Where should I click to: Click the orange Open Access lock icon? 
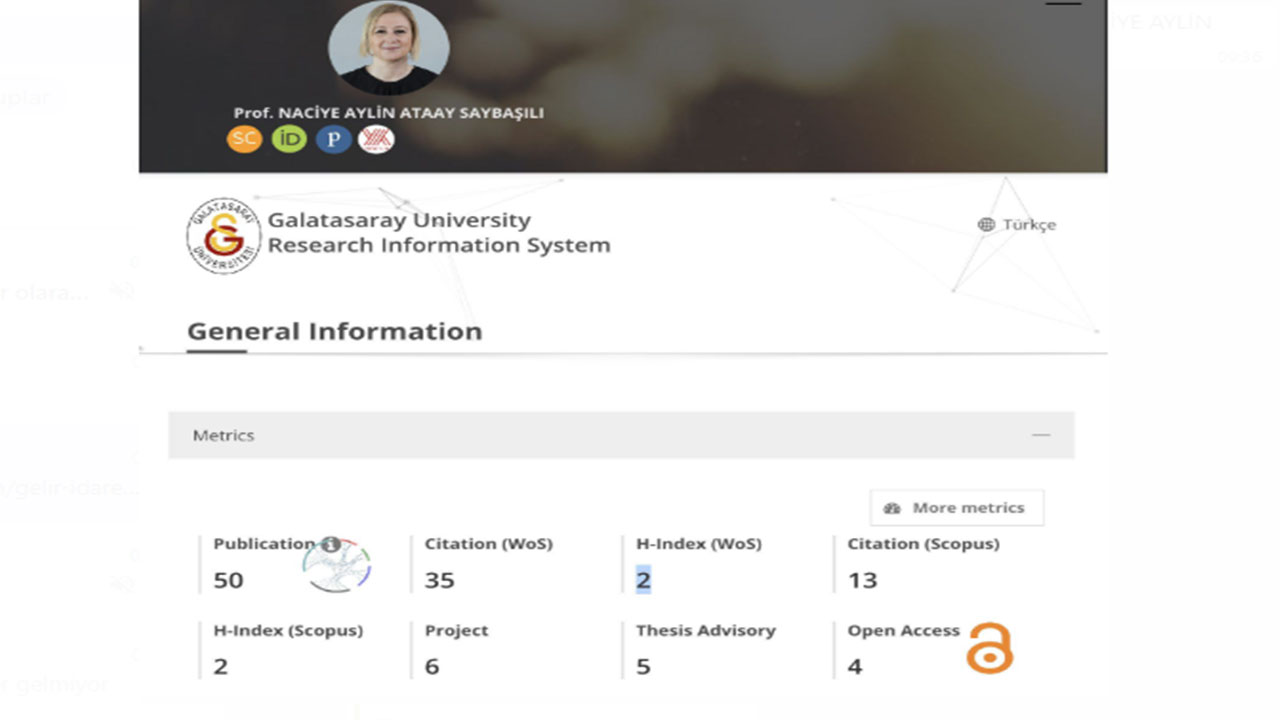[x=989, y=648]
